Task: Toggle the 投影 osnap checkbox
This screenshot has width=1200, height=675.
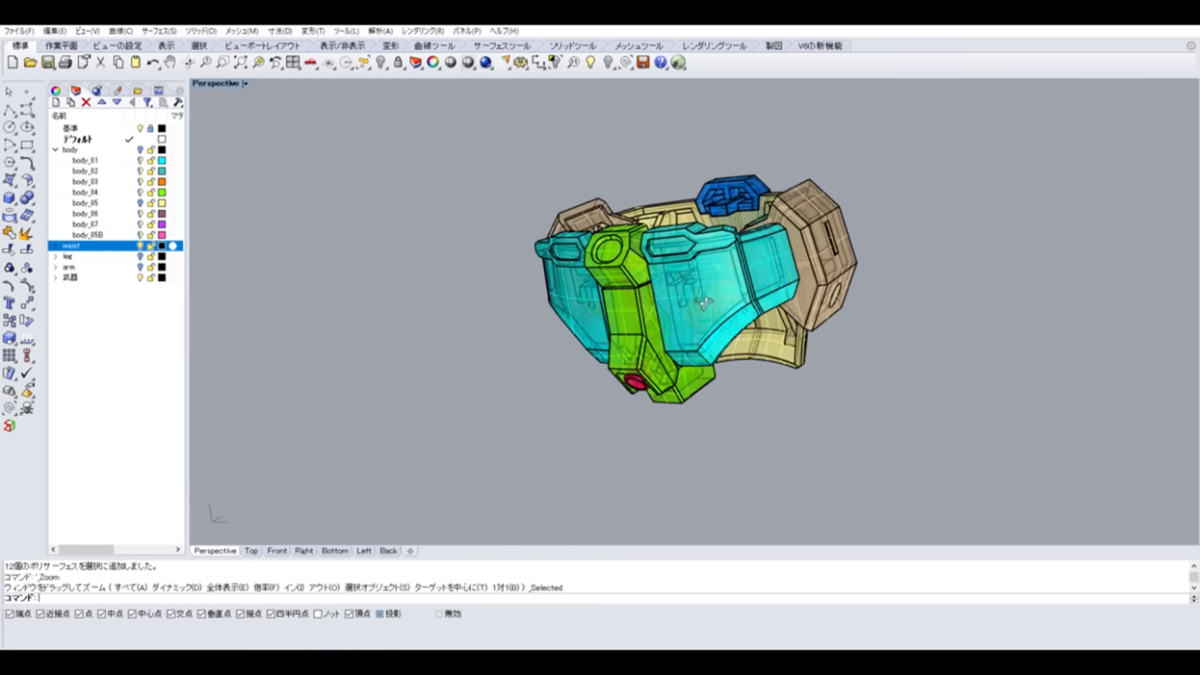Action: click(379, 614)
